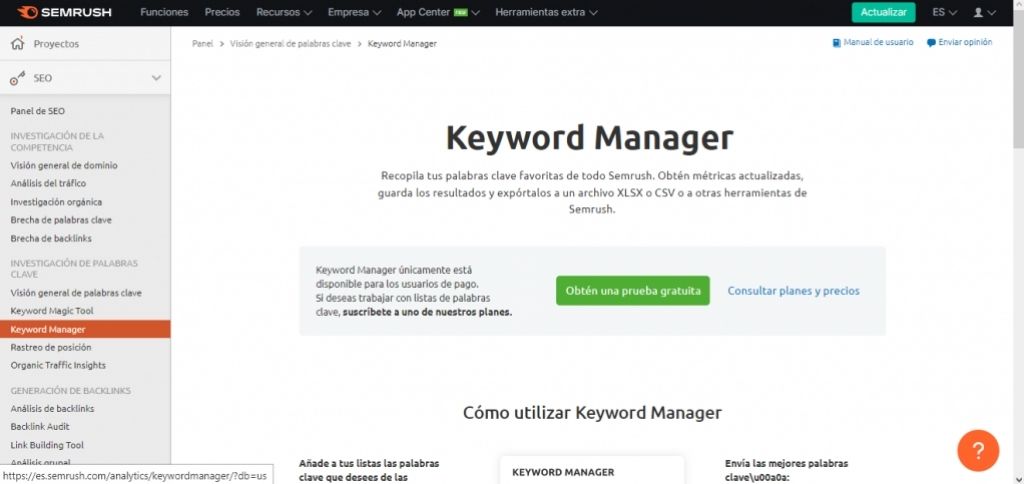This screenshot has width=1024, height=484.
Task: Open Brecha de backlinks in sidebar
Action: 51,238
